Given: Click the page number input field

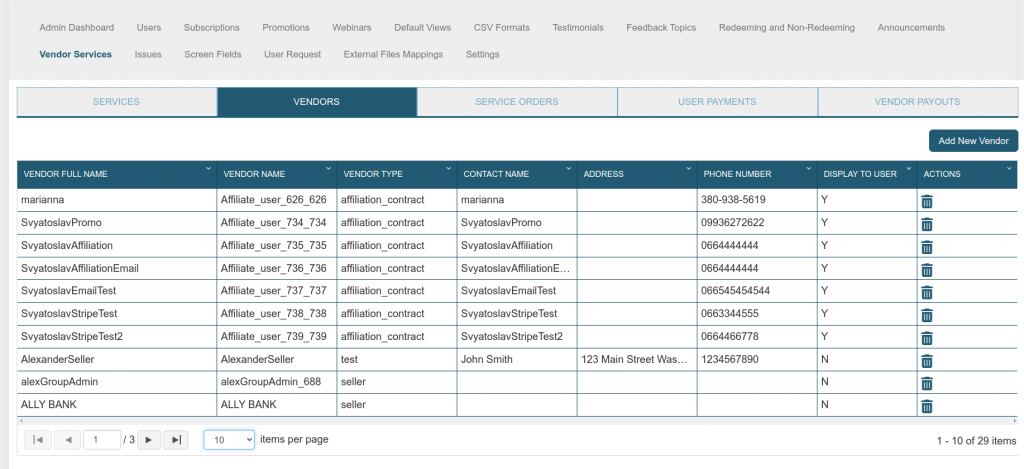Looking at the screenshot, I should point(100,440).
